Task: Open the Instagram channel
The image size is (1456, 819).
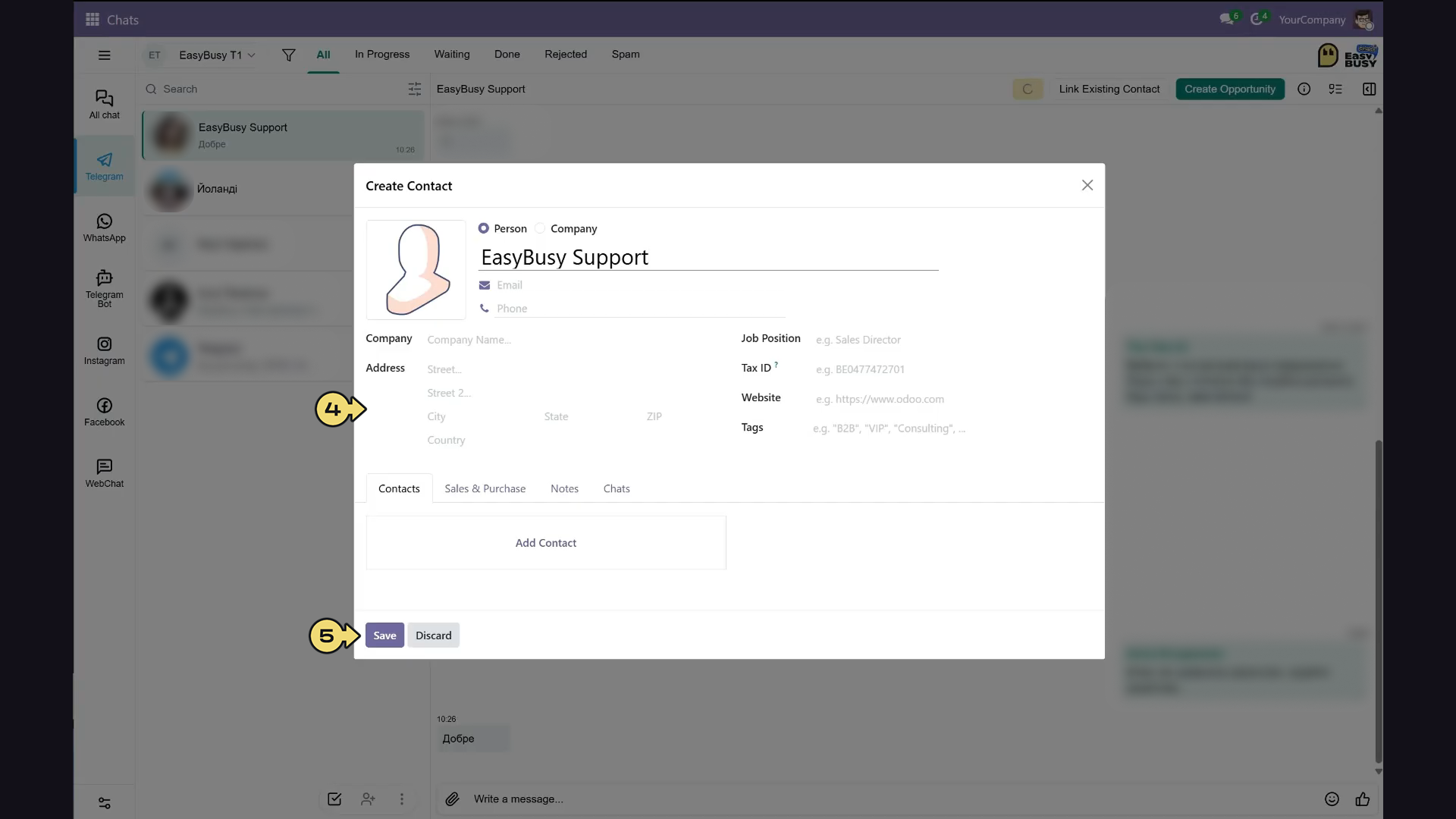Action: pos(105,351)
